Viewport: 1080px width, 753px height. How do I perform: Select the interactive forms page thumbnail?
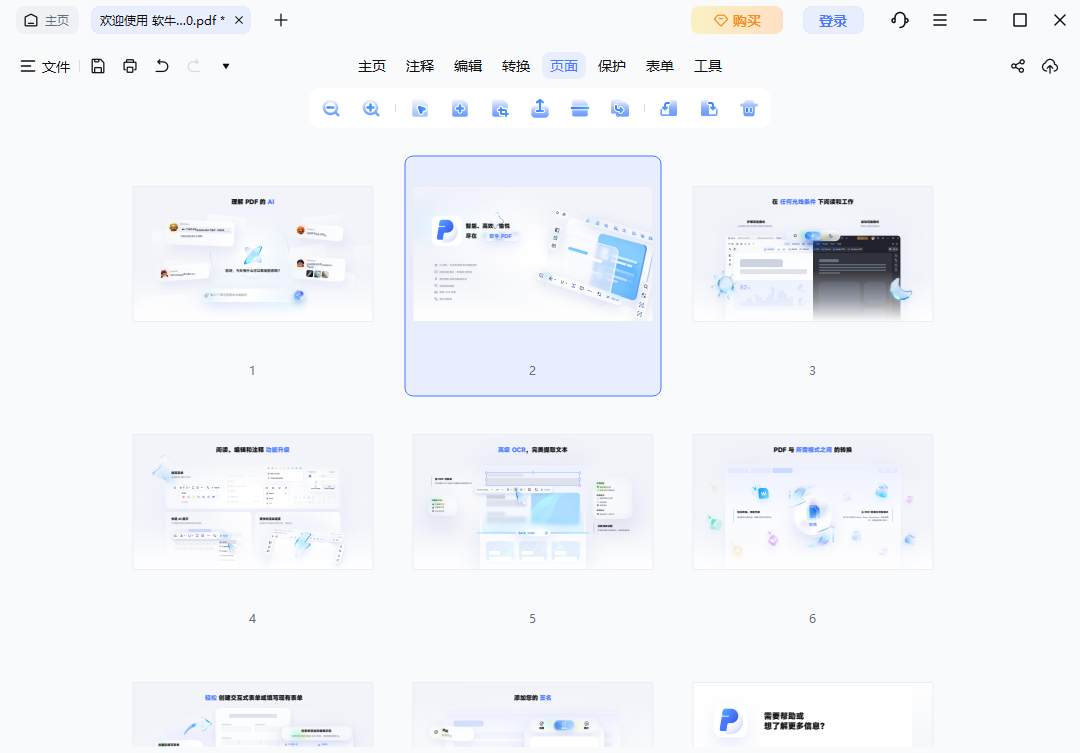pos(253,714)
